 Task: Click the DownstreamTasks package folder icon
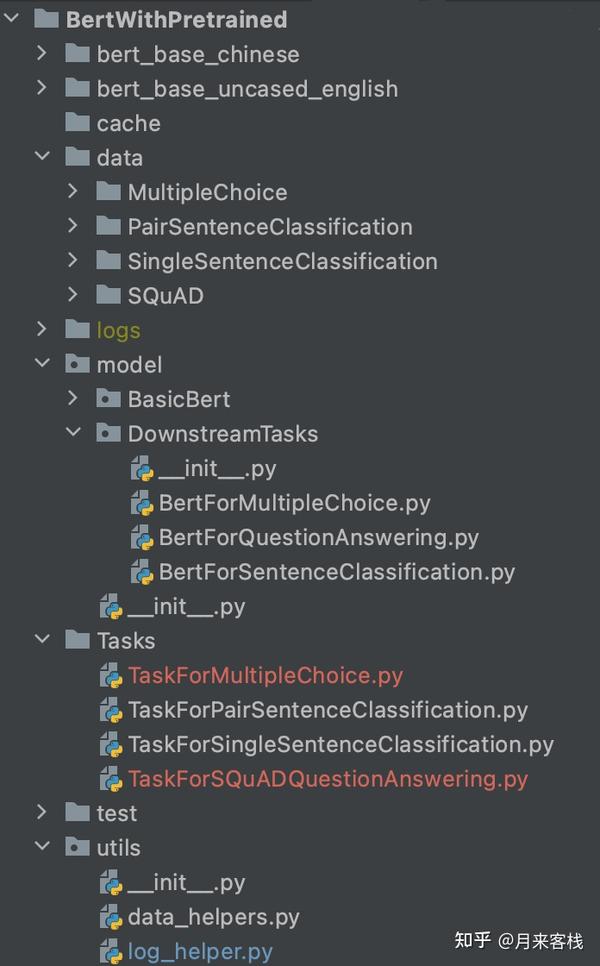[x=108, y=434]
